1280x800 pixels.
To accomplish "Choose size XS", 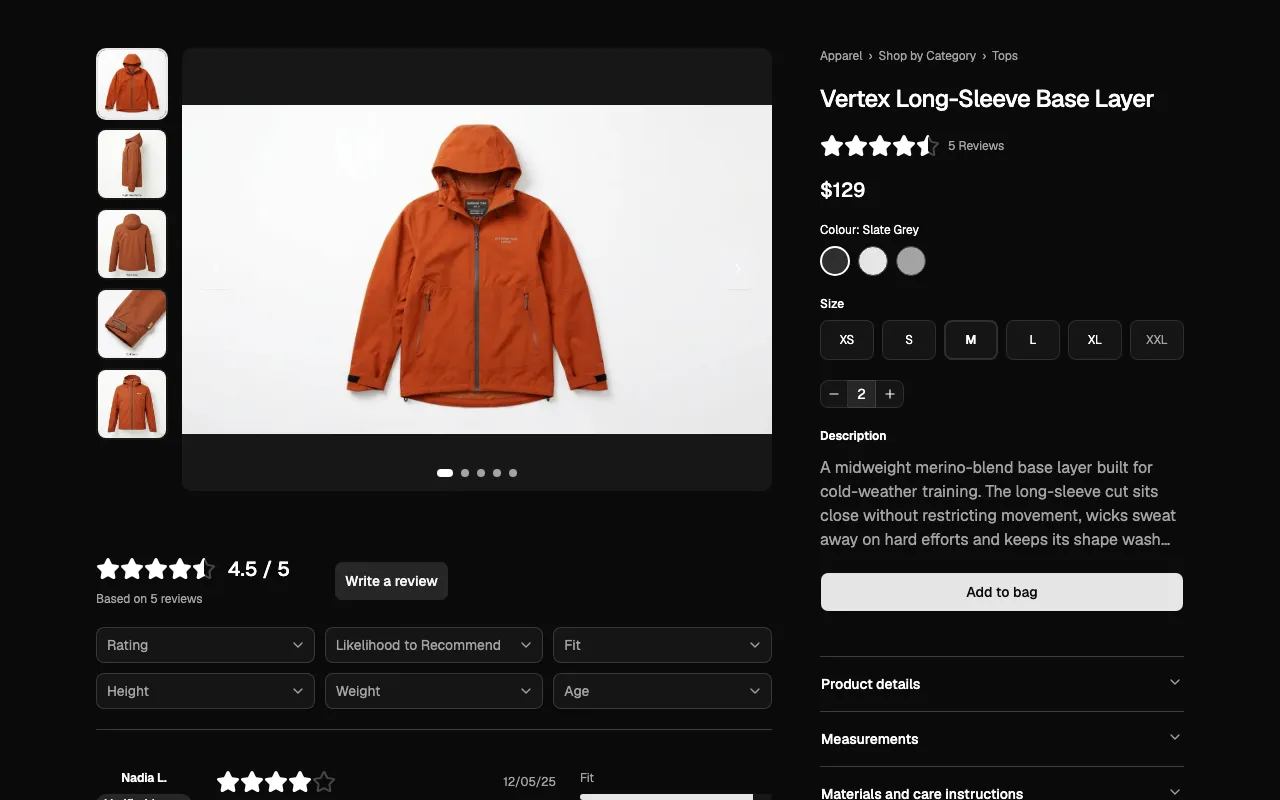I will (847, 340).
